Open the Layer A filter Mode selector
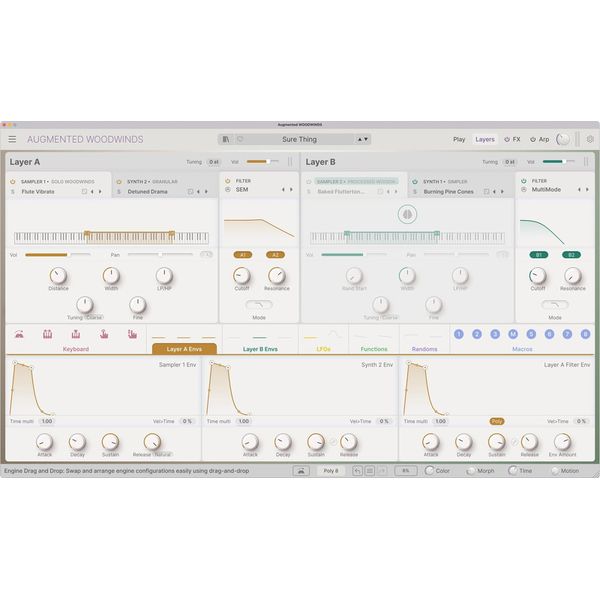The width and height of the screenshot is (600, 600). (259, 305)
